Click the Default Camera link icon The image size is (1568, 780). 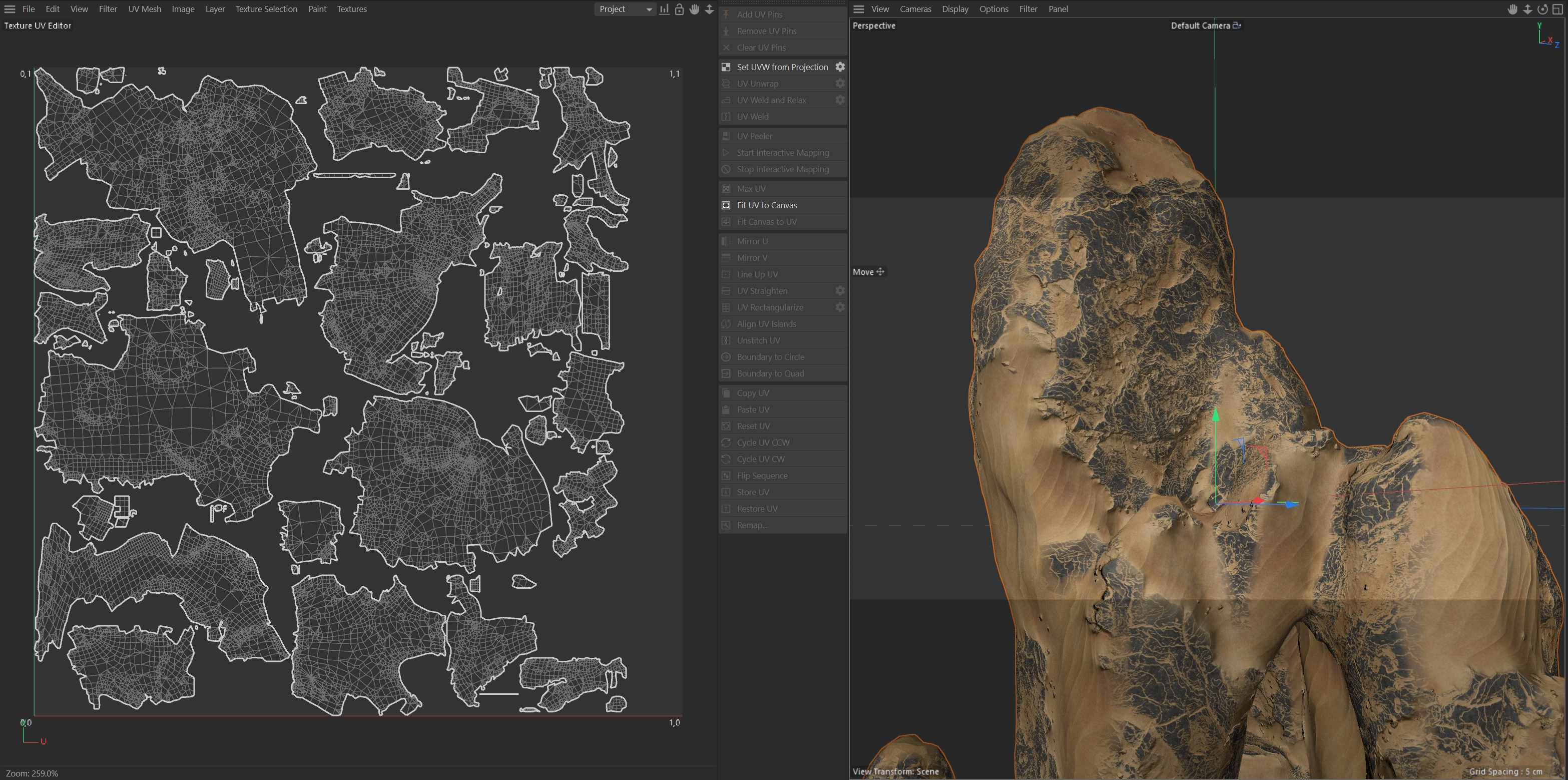[1236, 26]
